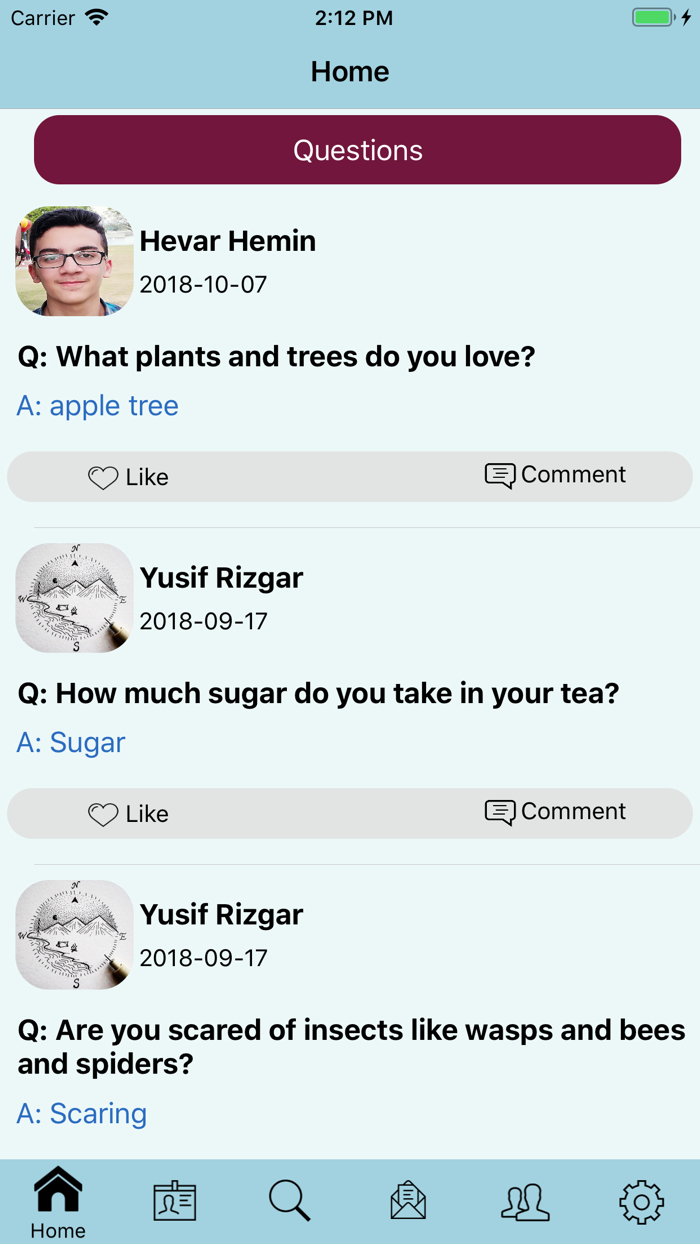The width and height of the screenshot is (700, 1244).
Task: Tap the search magnifier icon
Action: click(290, 1200)
